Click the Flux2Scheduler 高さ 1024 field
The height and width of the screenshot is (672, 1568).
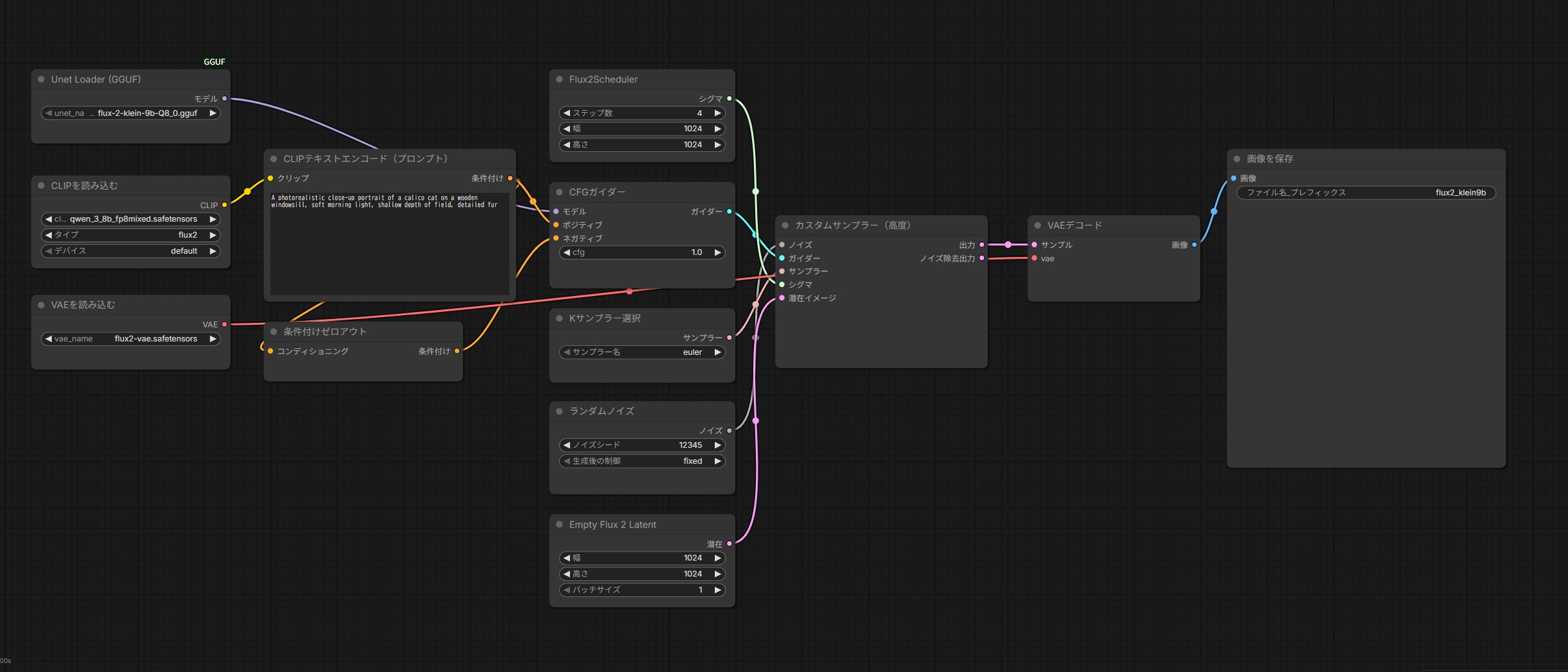[x=642, y=145]
